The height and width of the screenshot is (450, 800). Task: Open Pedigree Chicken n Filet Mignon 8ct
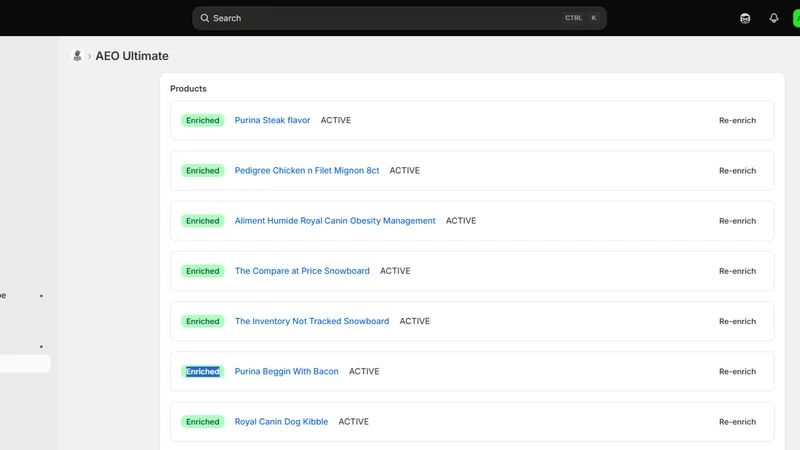(307, 170)
